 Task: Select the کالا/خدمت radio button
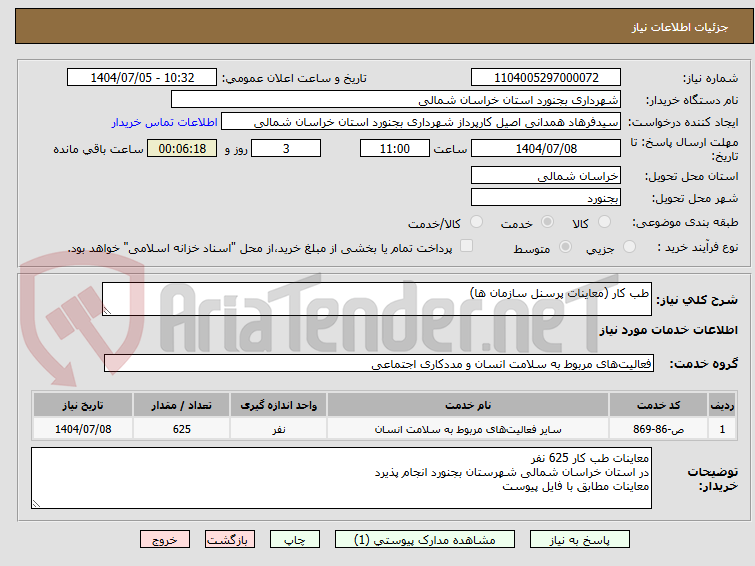476,222
